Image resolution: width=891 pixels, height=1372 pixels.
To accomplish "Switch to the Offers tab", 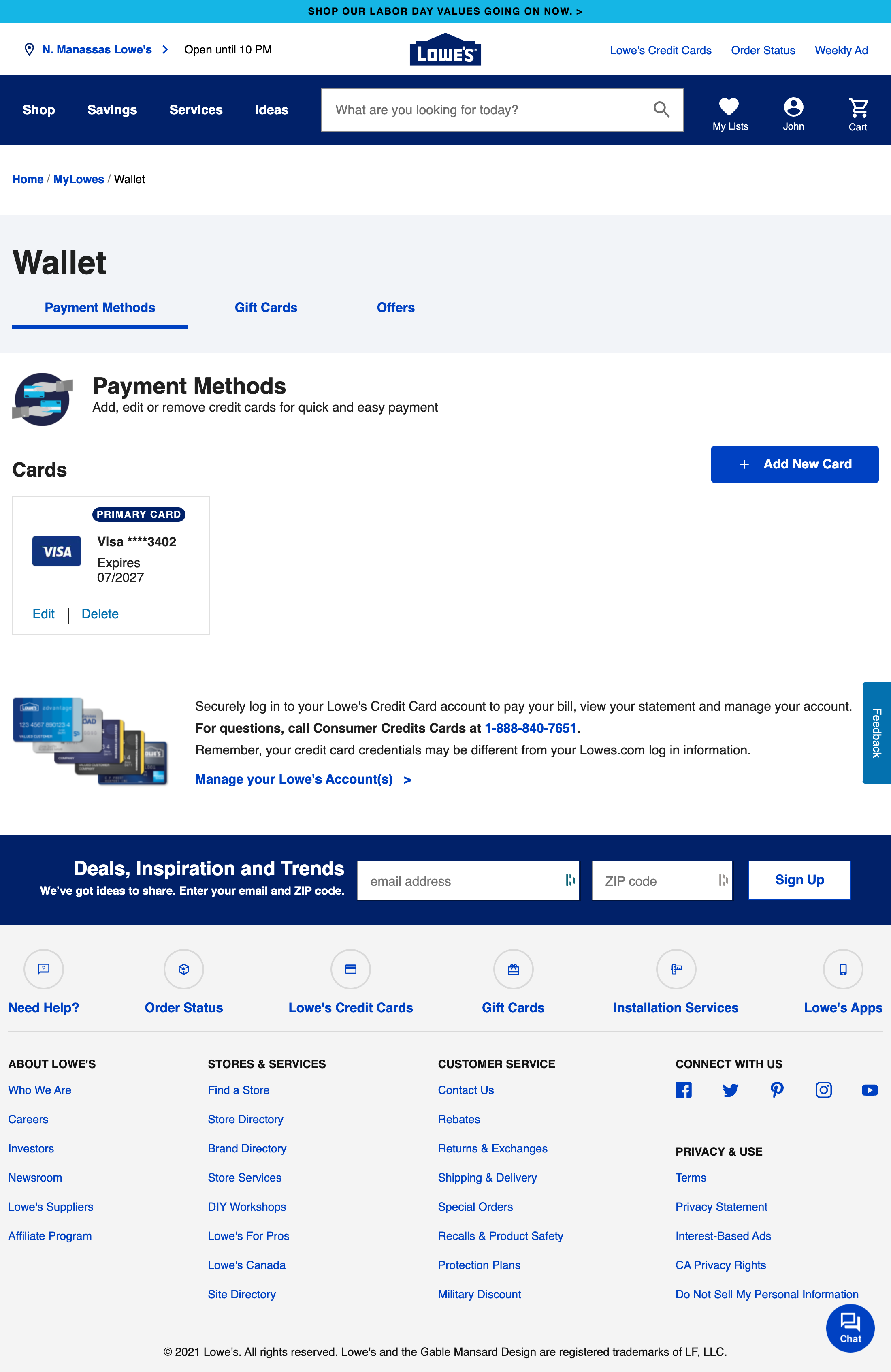I will click(395, 307).
